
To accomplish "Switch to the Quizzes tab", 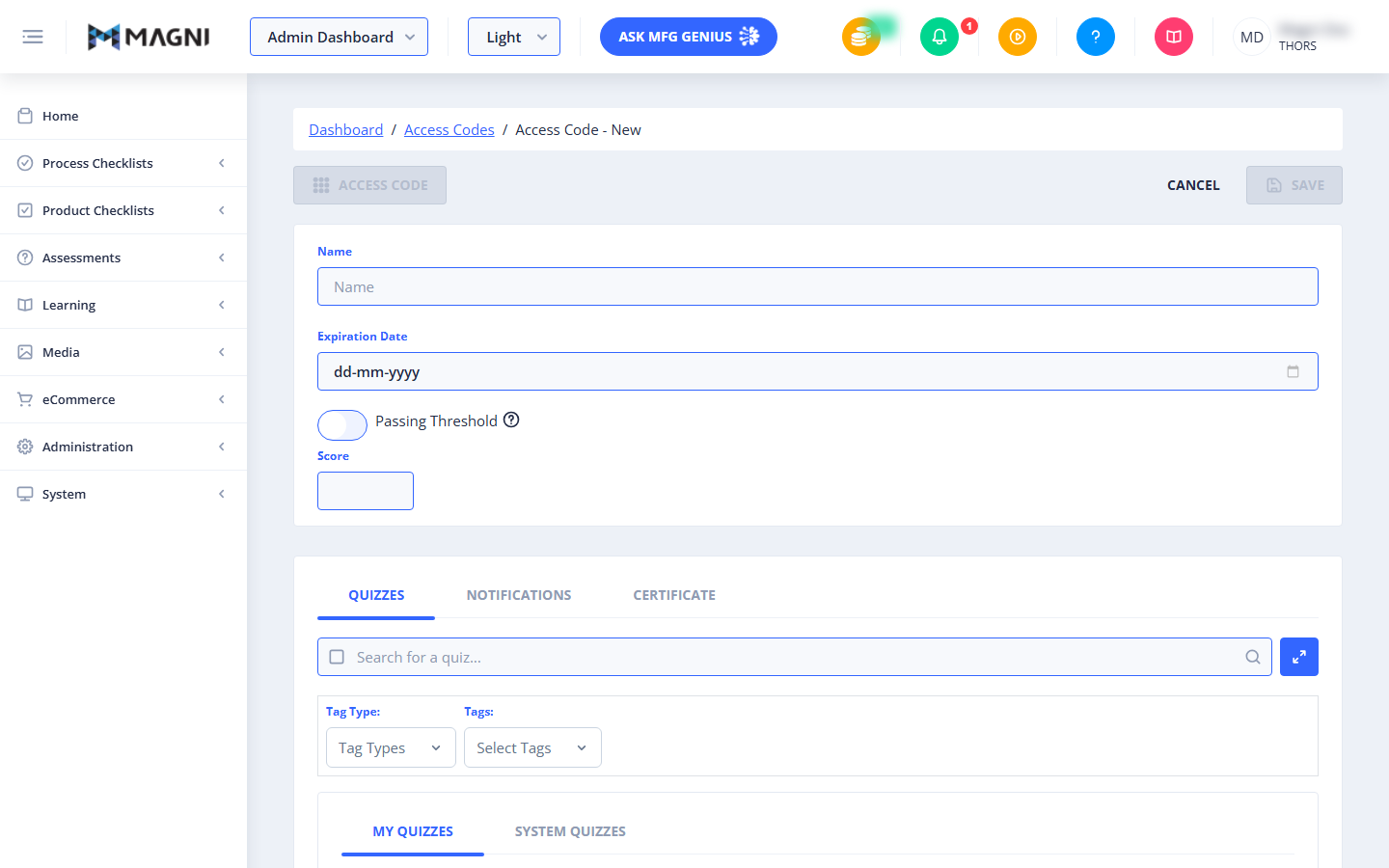I will pyautogui.click(x=376, y=595).
